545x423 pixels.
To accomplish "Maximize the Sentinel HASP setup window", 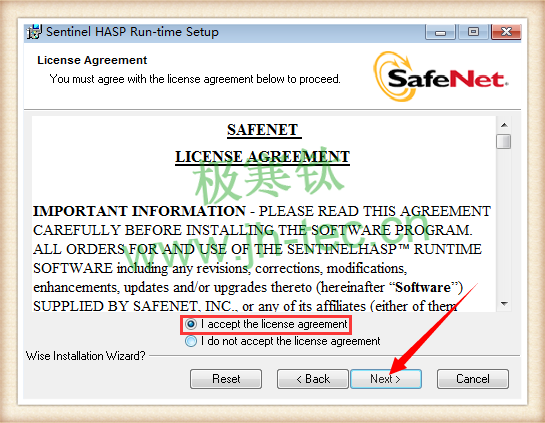I will pyautogui.click(x=473, y=32).
